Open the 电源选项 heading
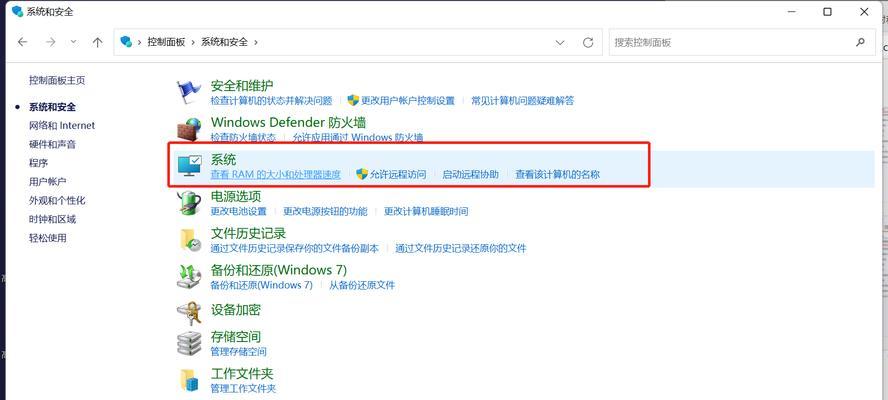The width and height of the screenshot is (888, 400). 236,197
